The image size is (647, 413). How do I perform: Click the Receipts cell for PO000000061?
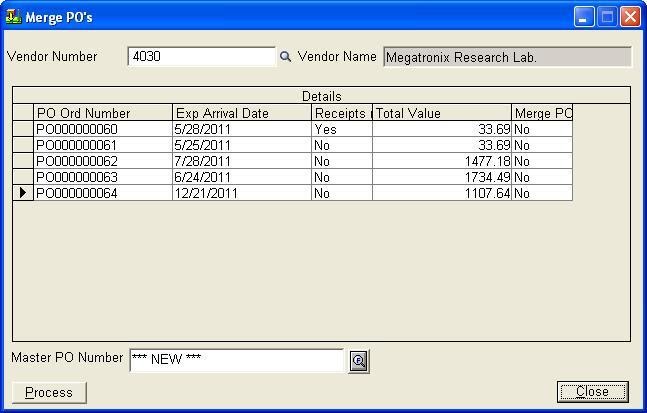342,145
